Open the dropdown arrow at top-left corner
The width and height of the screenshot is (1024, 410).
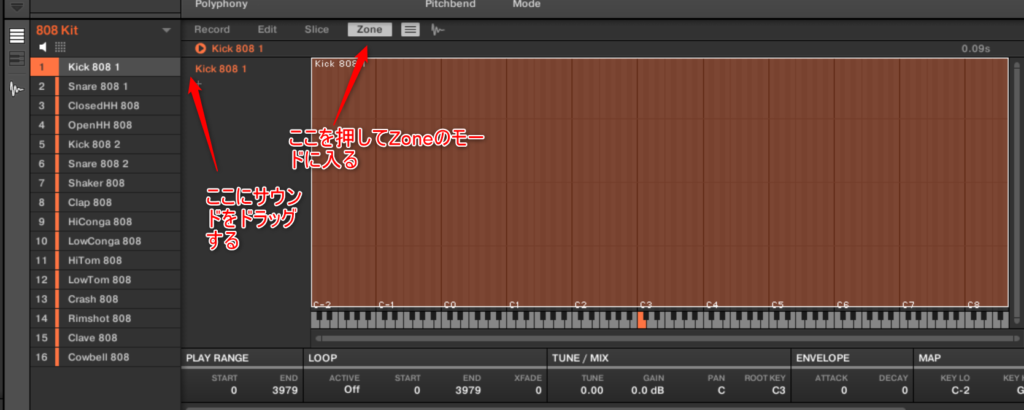click(16, 7)
